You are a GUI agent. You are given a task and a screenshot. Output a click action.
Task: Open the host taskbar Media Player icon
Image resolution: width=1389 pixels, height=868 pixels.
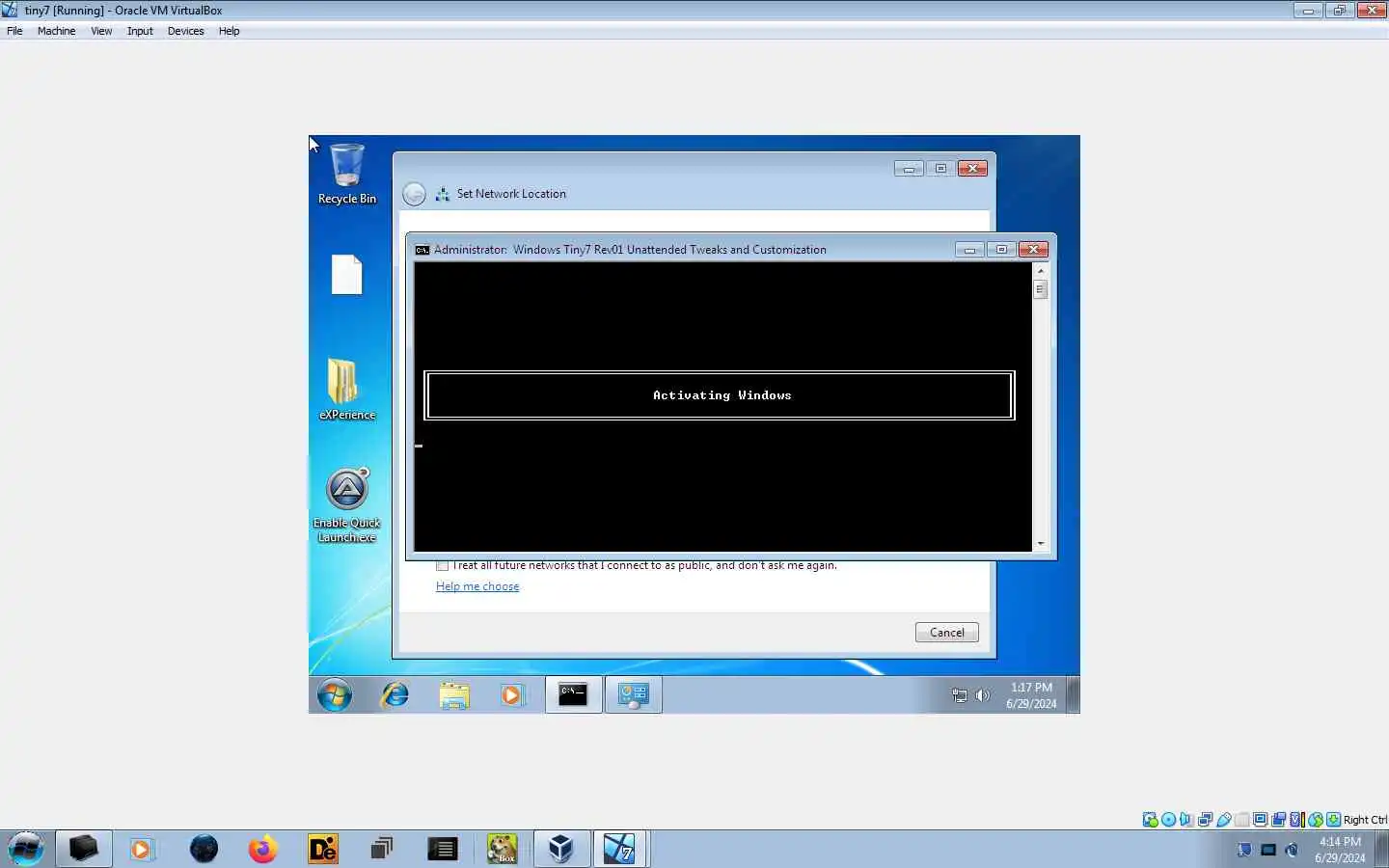(142, 849)
